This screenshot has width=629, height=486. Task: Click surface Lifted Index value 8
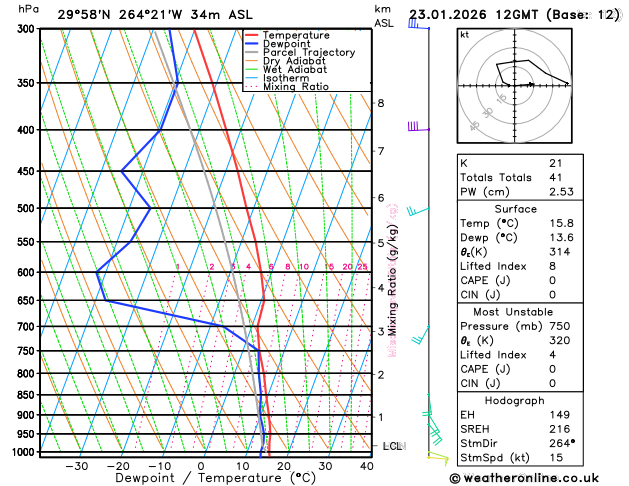click(x=552, y=266)
